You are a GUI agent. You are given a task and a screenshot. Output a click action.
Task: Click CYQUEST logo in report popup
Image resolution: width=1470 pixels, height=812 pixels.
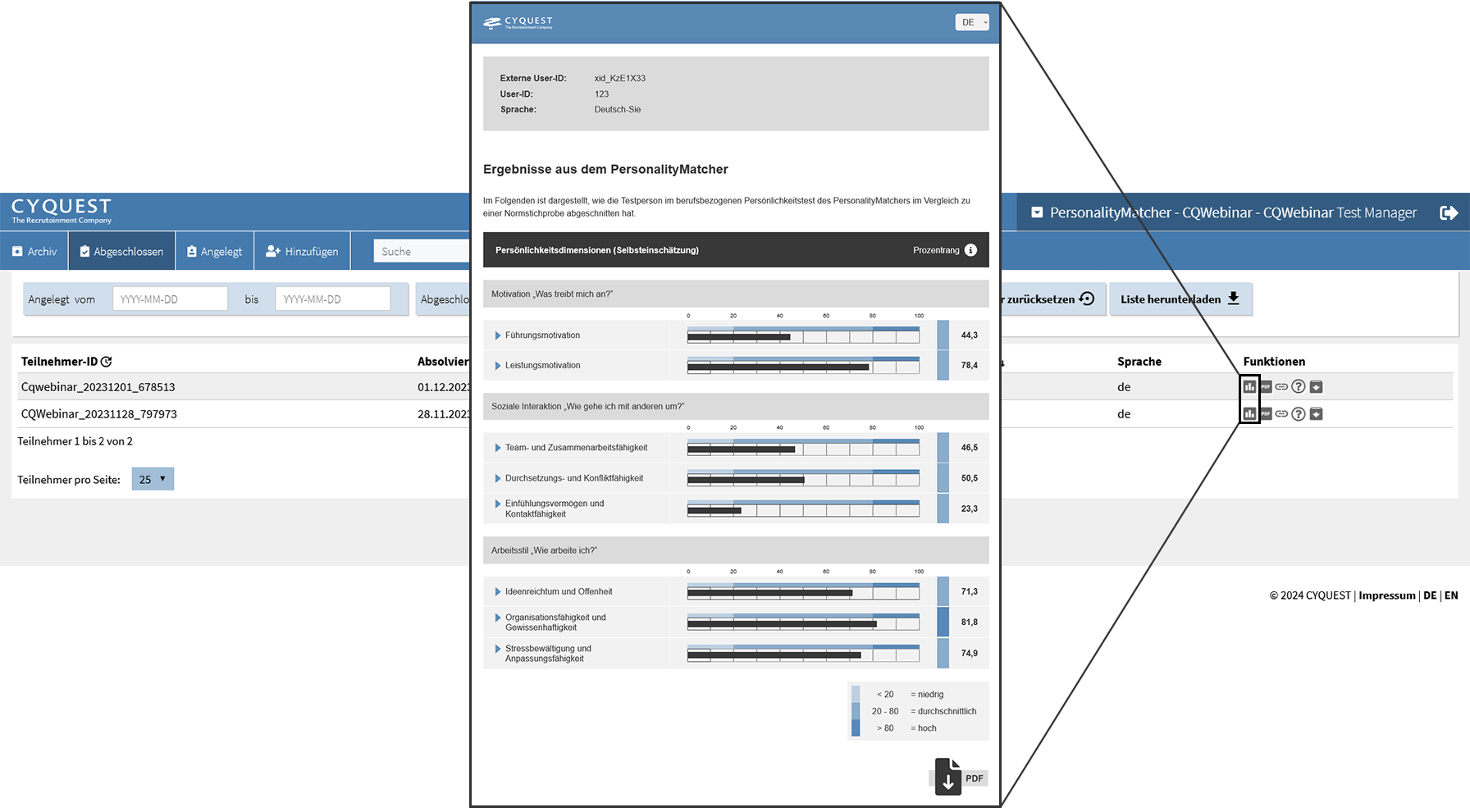pyautogui.click(x=518, y=22)
